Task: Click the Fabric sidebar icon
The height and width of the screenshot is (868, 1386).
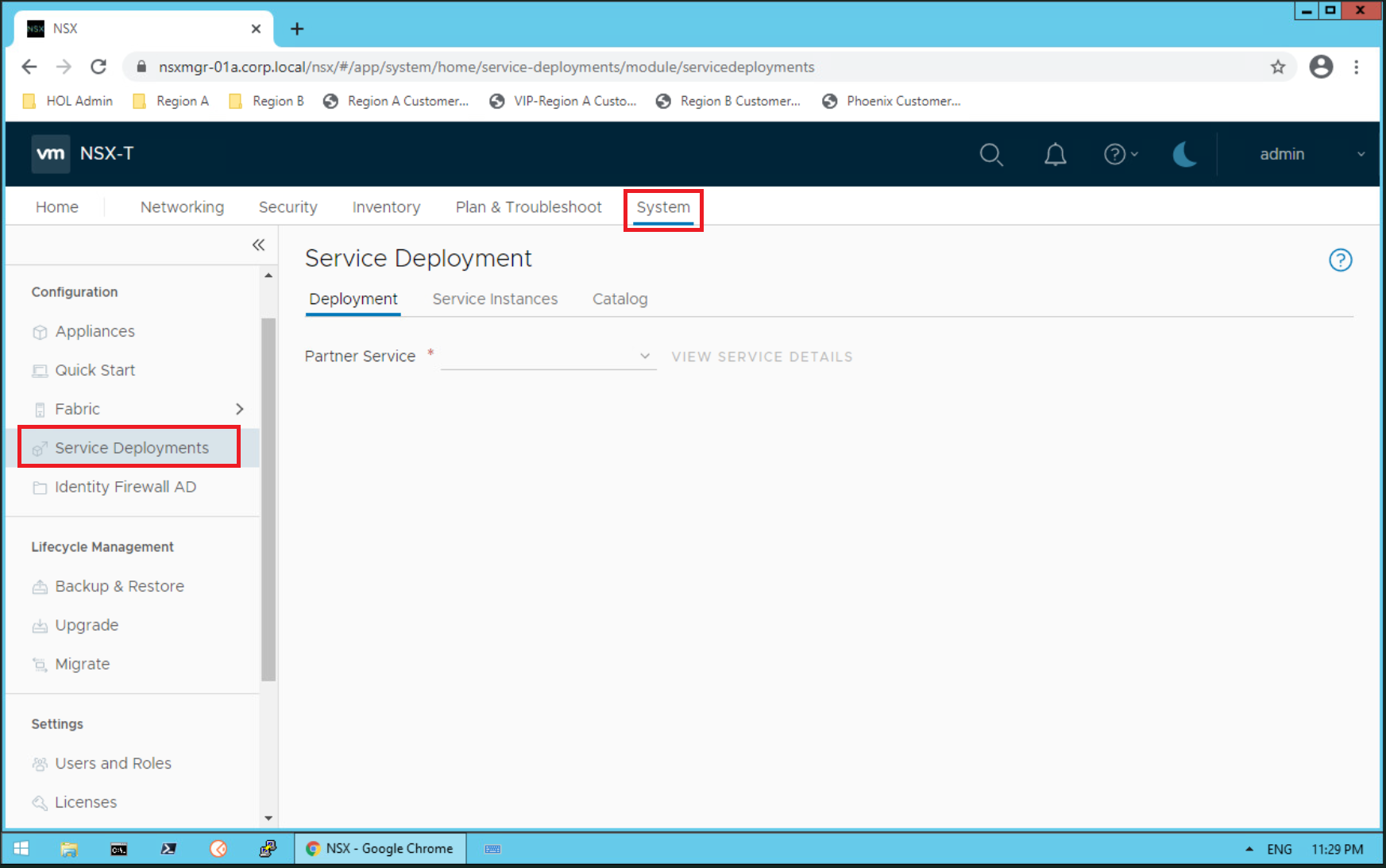Action: (x=40, y=410)
